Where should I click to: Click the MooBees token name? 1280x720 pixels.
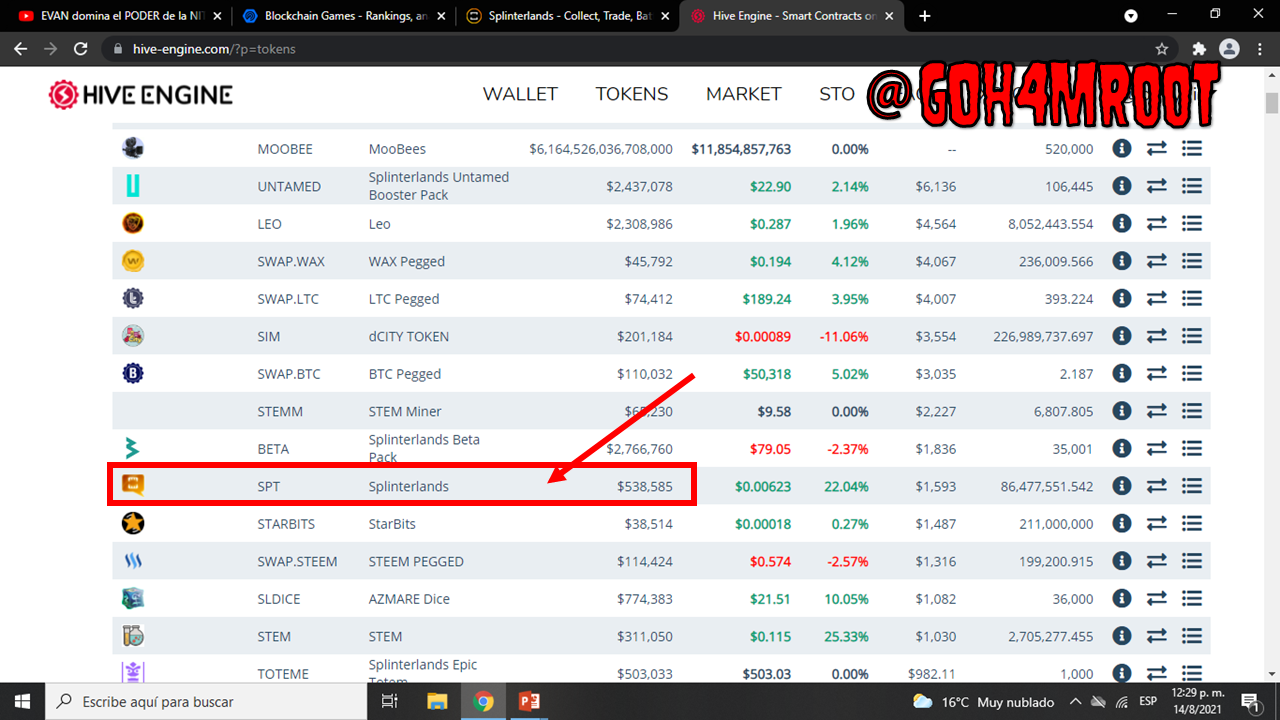tap(397, 149)
